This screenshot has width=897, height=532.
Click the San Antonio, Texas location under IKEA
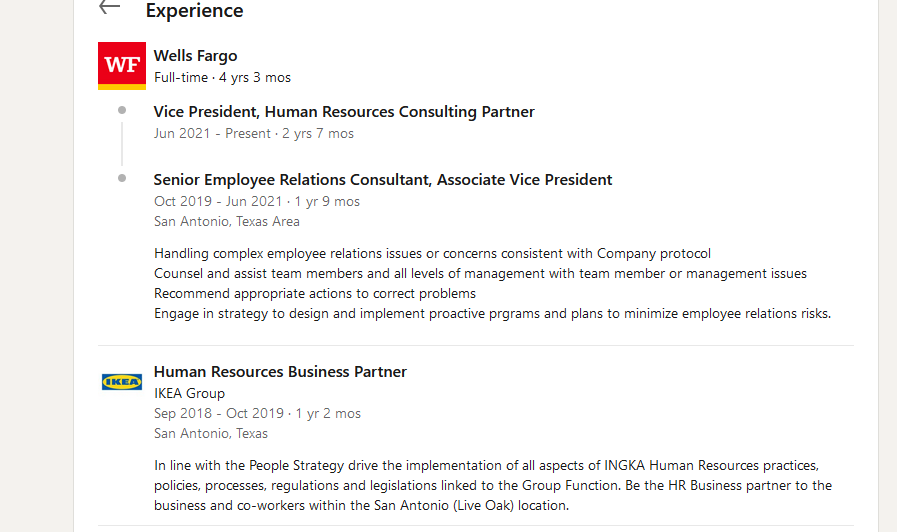211,434
